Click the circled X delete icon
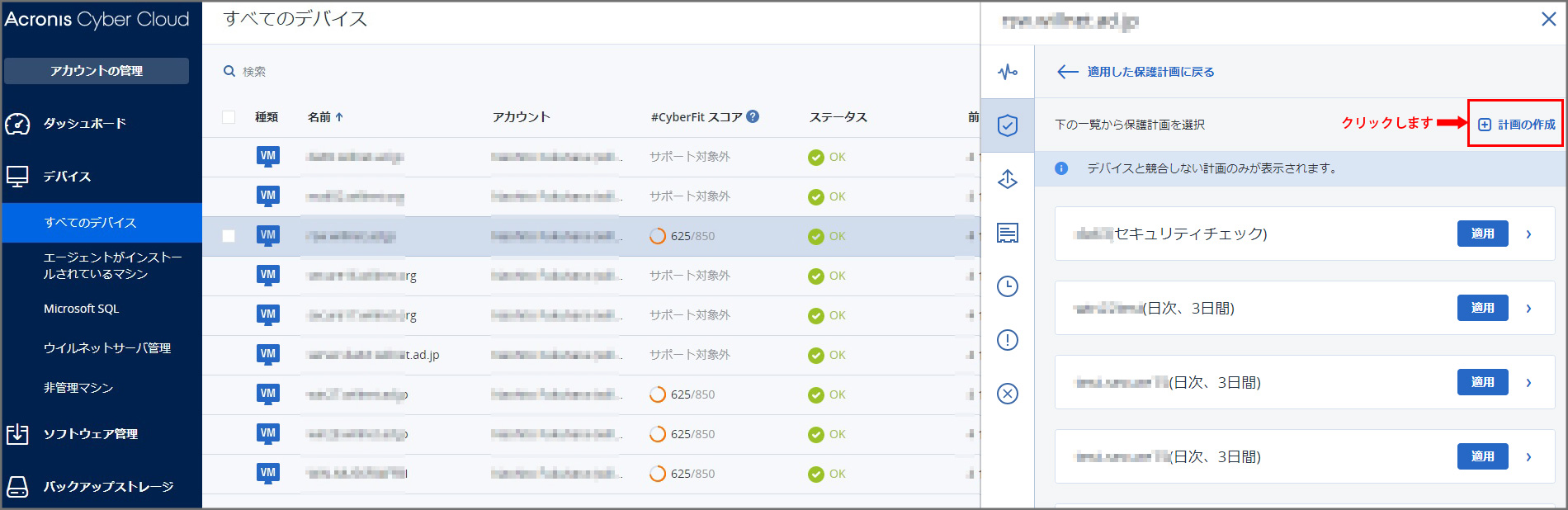This screenshot has height=510, width=1568. [1007, 394]
